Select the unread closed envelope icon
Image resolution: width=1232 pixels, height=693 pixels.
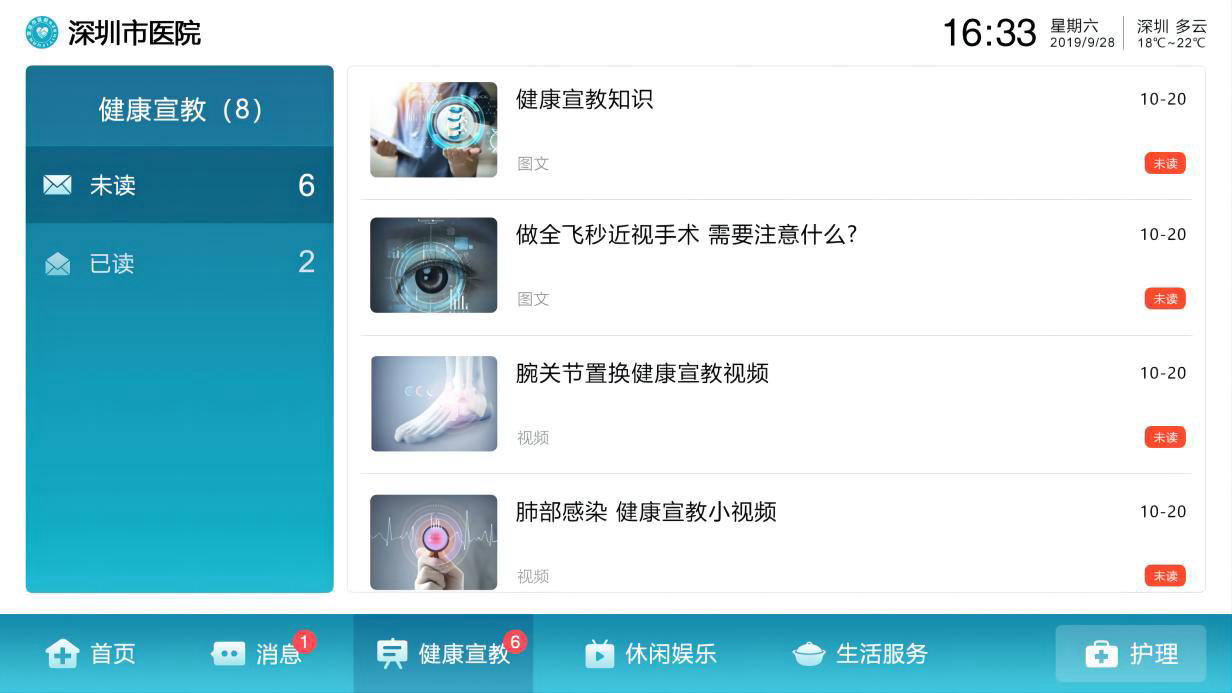click(x=57, y=185)
